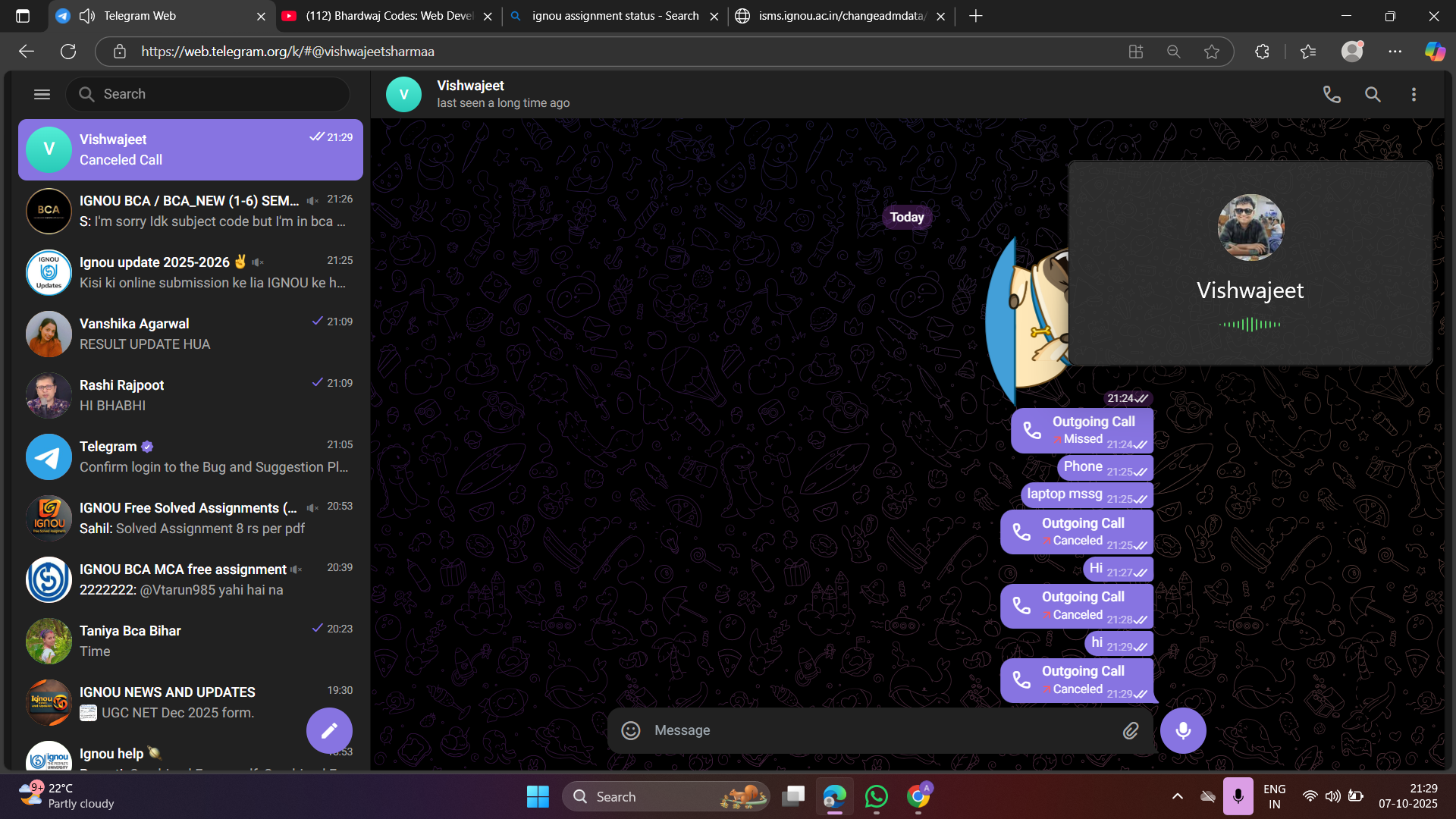Open the Telegram hamburger main menu
The height and width of the screenshot is (819, 1456).
point(42,94)
